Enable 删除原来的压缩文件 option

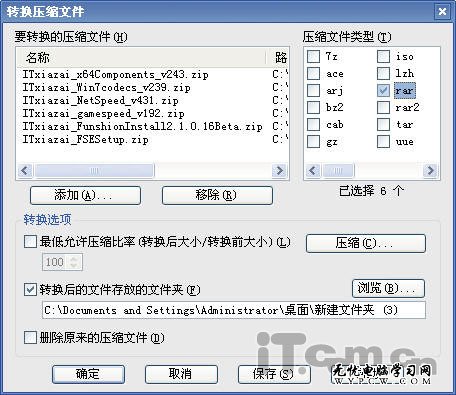[x=30, y=338]
